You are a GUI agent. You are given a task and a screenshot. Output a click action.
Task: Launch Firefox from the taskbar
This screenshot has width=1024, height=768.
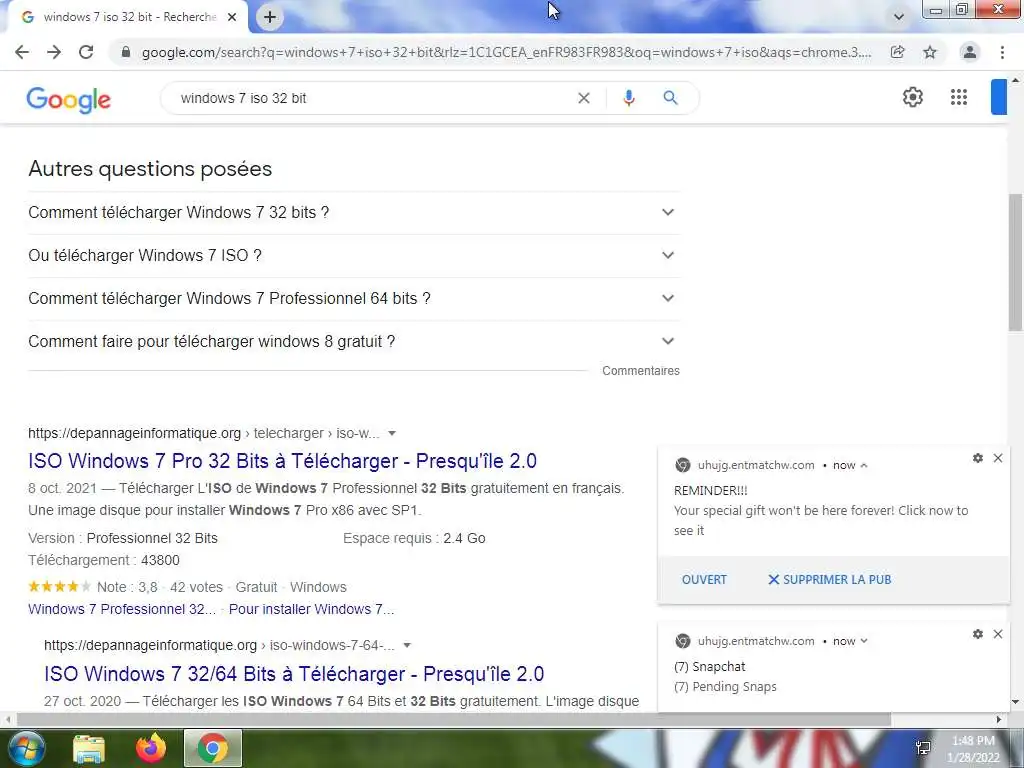(x=151, y=748)
